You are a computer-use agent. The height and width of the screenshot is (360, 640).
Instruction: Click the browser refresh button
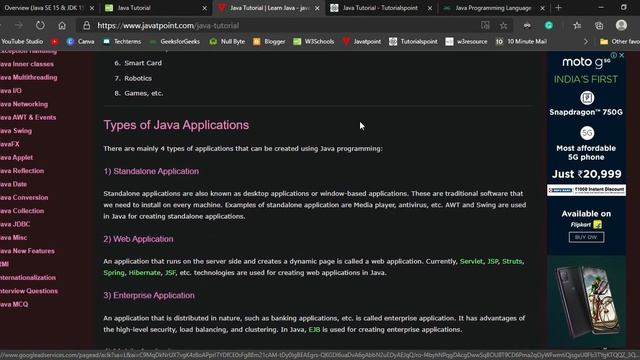[x=40, y=25]
